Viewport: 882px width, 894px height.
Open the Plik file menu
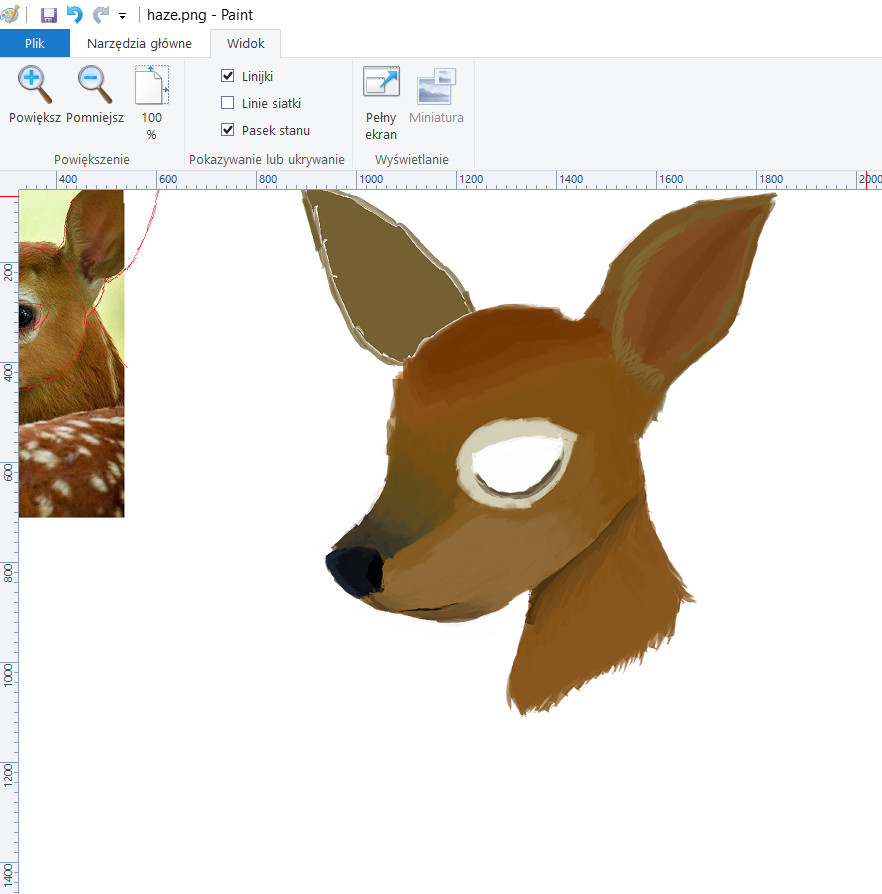pyautogui.click(x=35, y=44)
